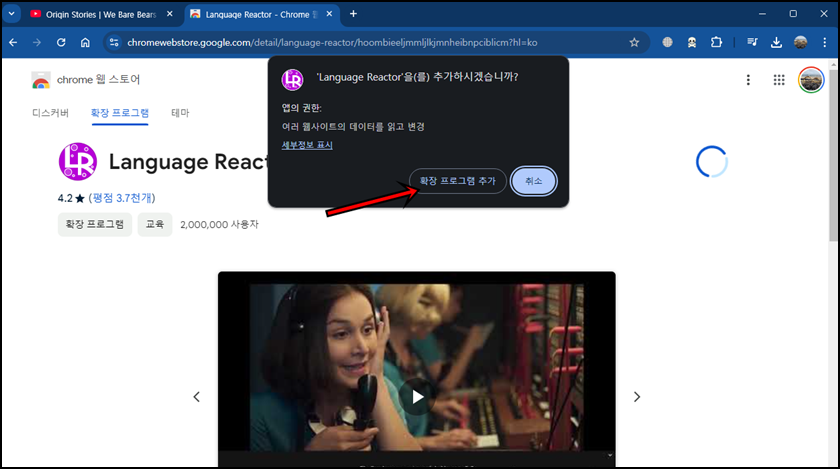Viewport: 840px width, 469px height.
Task: Click the preview video thumbnail
Action: coord(417,369)
